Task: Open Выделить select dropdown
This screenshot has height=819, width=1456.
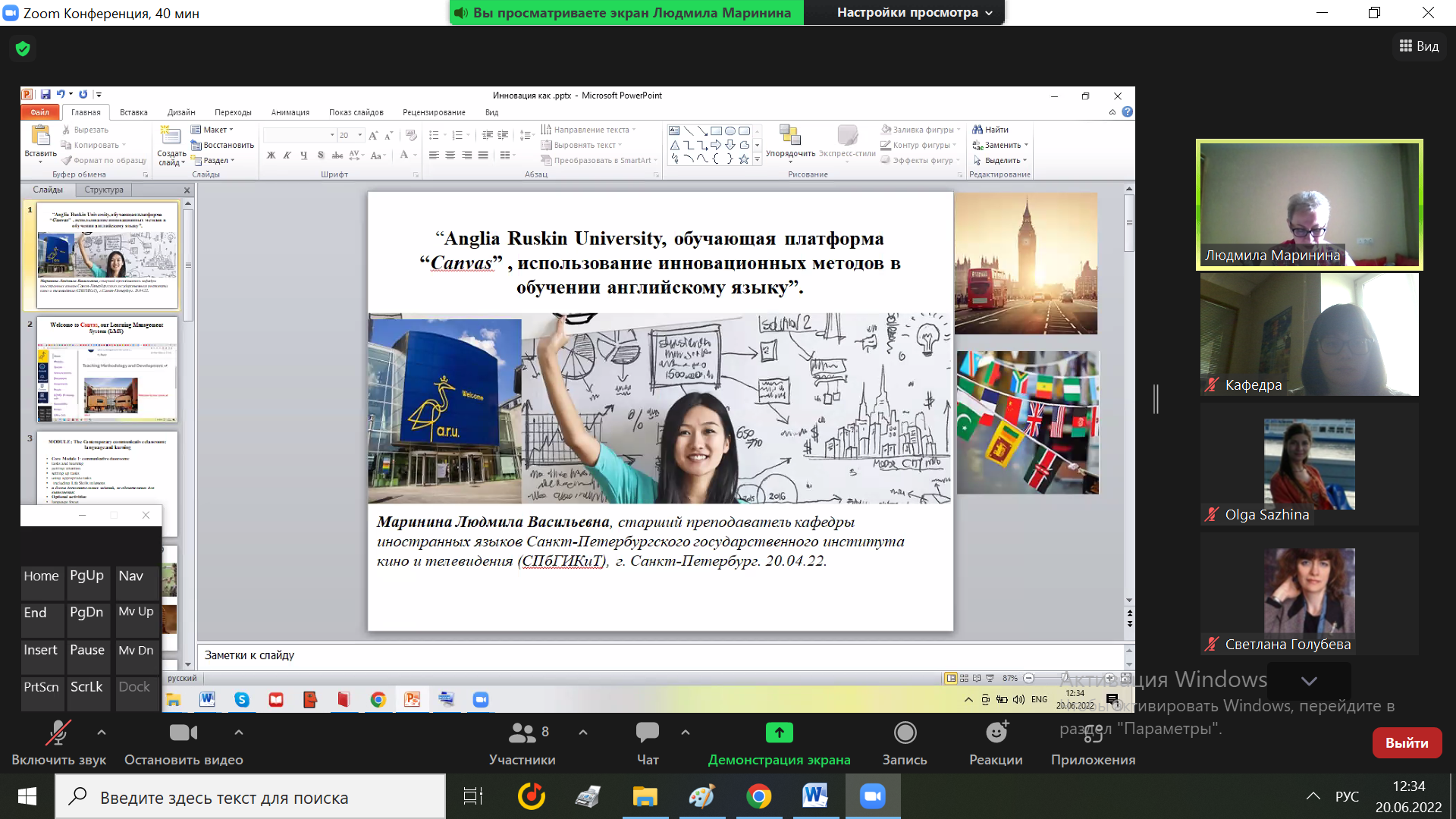Action: (999, 160)
